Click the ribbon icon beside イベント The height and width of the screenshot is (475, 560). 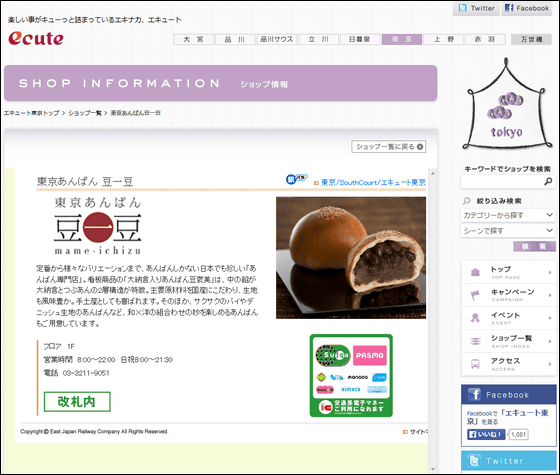coord(475,318)
